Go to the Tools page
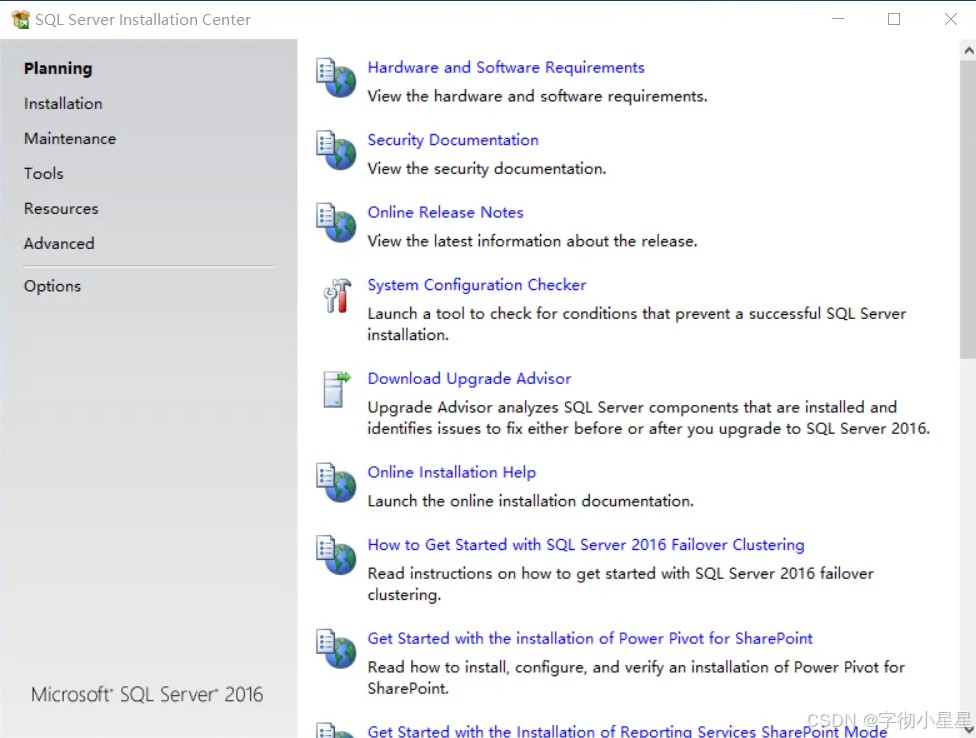This screenshot has height=738, width=976. [x=44, y=173]
